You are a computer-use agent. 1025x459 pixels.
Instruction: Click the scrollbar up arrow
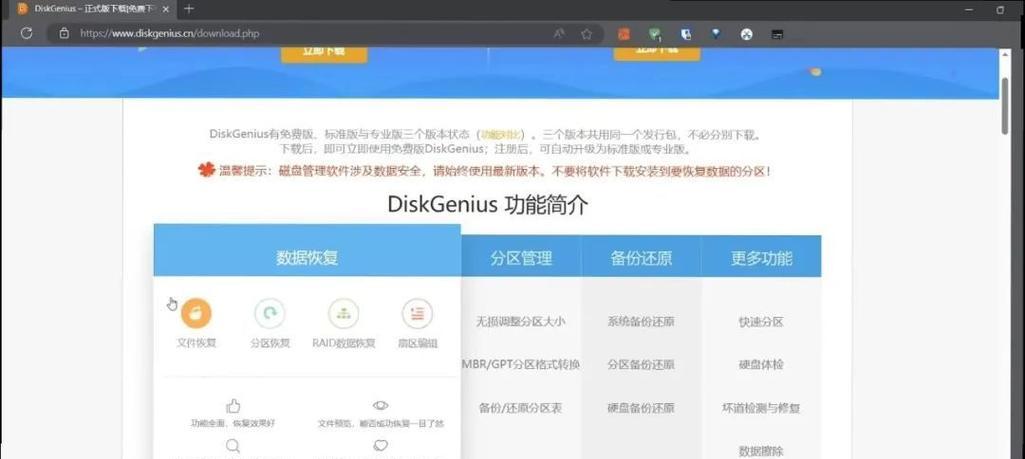tap(1005, 55)
